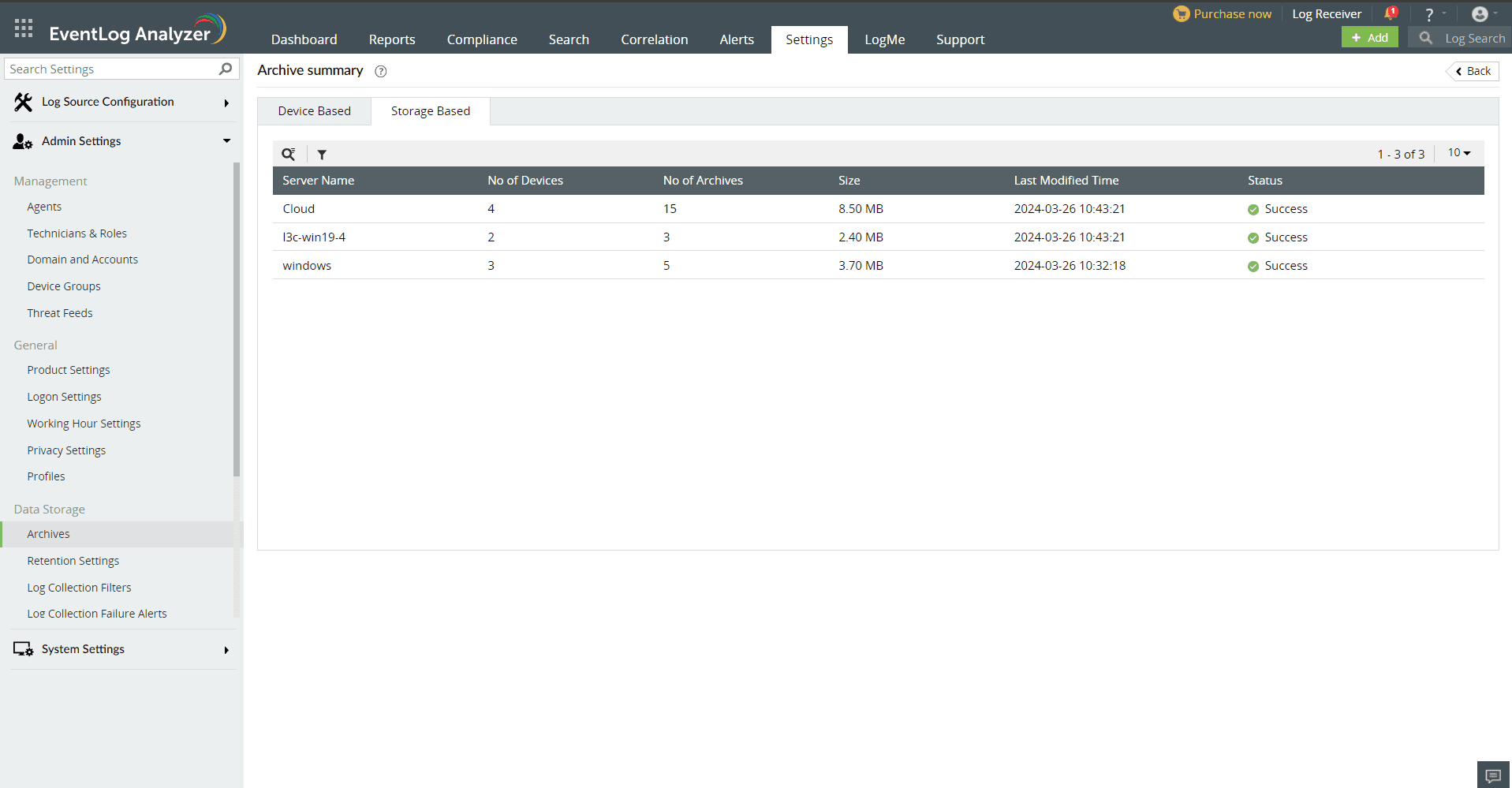Open the table search icon

[x=289, y=154]
